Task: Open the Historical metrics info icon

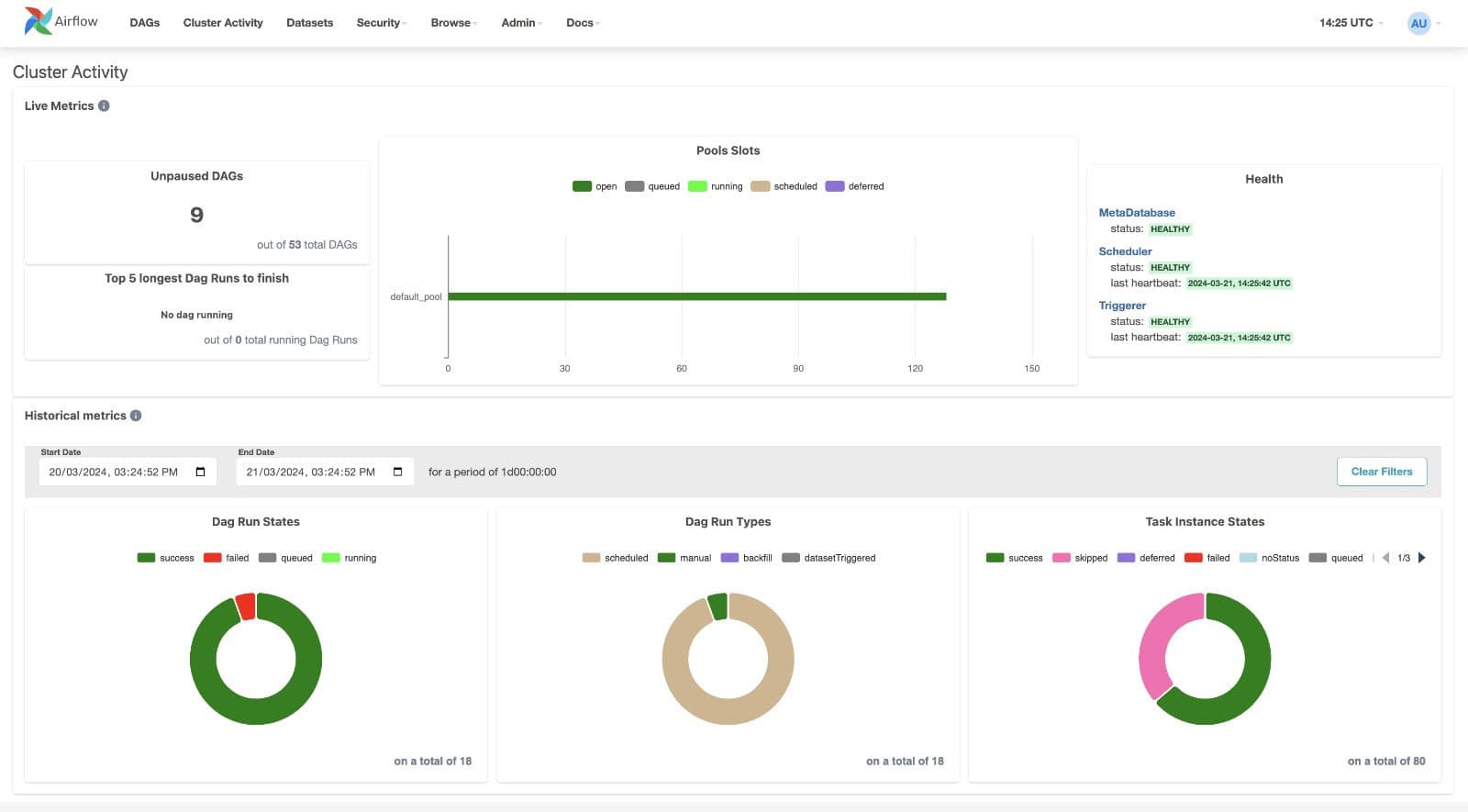Action: click(x=136, y=416)
